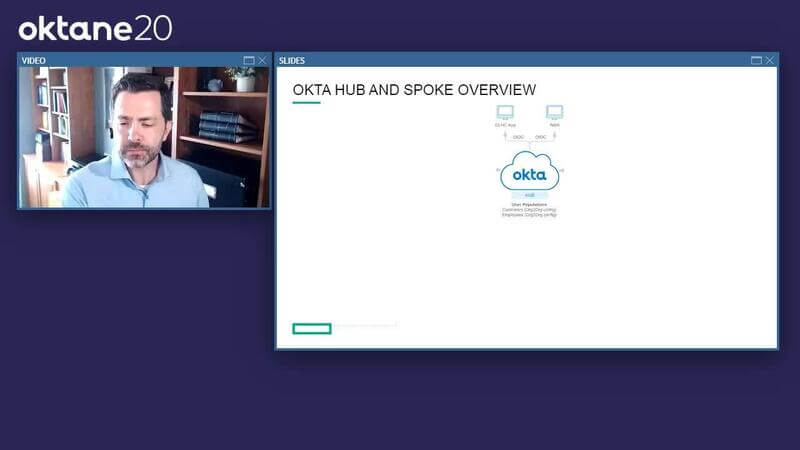This screenshot has height=450, width=800.
Task: Click the green rectangle logo on slide
Action: point(311,328)
